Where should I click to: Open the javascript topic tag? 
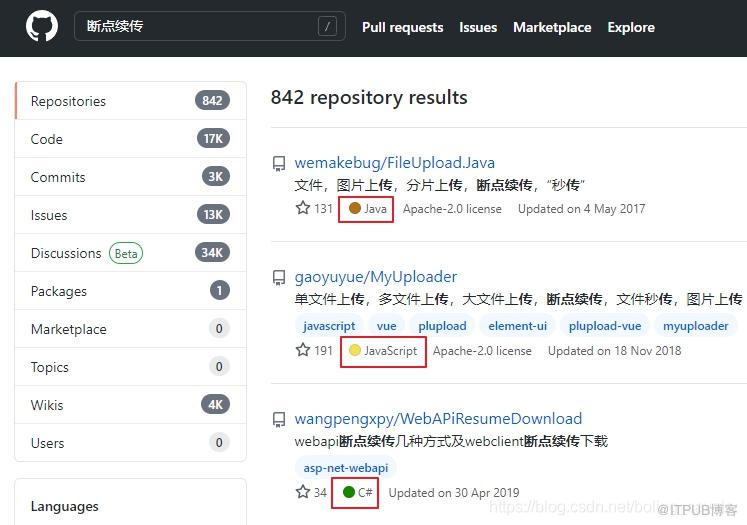coord(329,326)
